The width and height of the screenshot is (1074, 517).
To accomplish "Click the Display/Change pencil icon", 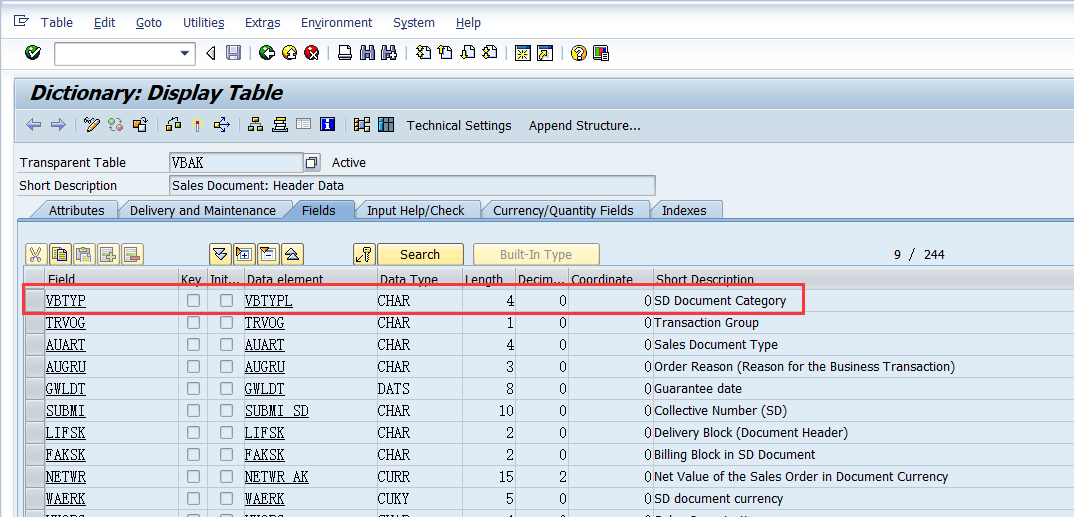I will pos(92,125).
